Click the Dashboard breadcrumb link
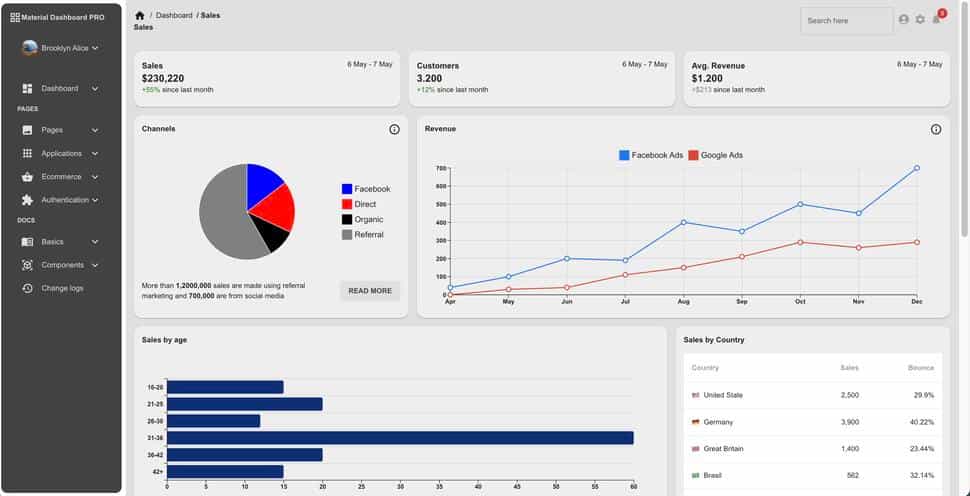Screen dimensions: 970x496 pyautogui.click(x=174, y=16)
